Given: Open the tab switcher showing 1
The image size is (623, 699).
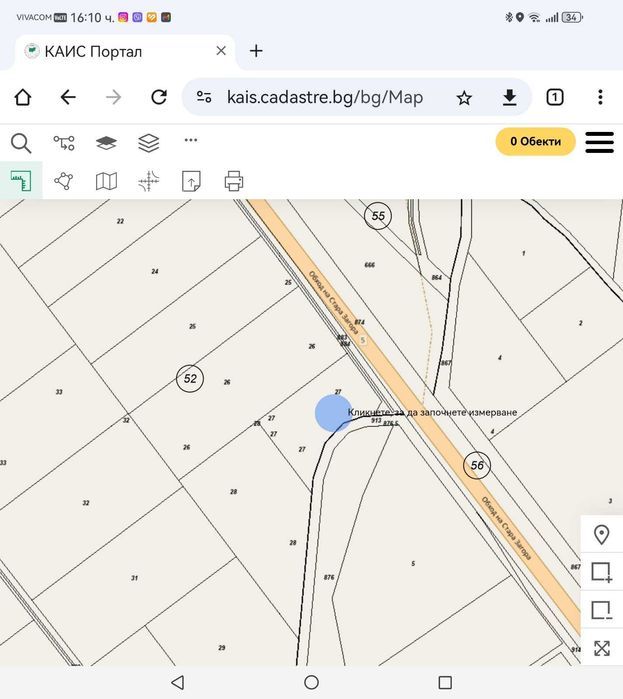Looking at the screenshot, I should pyautogui.click(x=555, y=97).
